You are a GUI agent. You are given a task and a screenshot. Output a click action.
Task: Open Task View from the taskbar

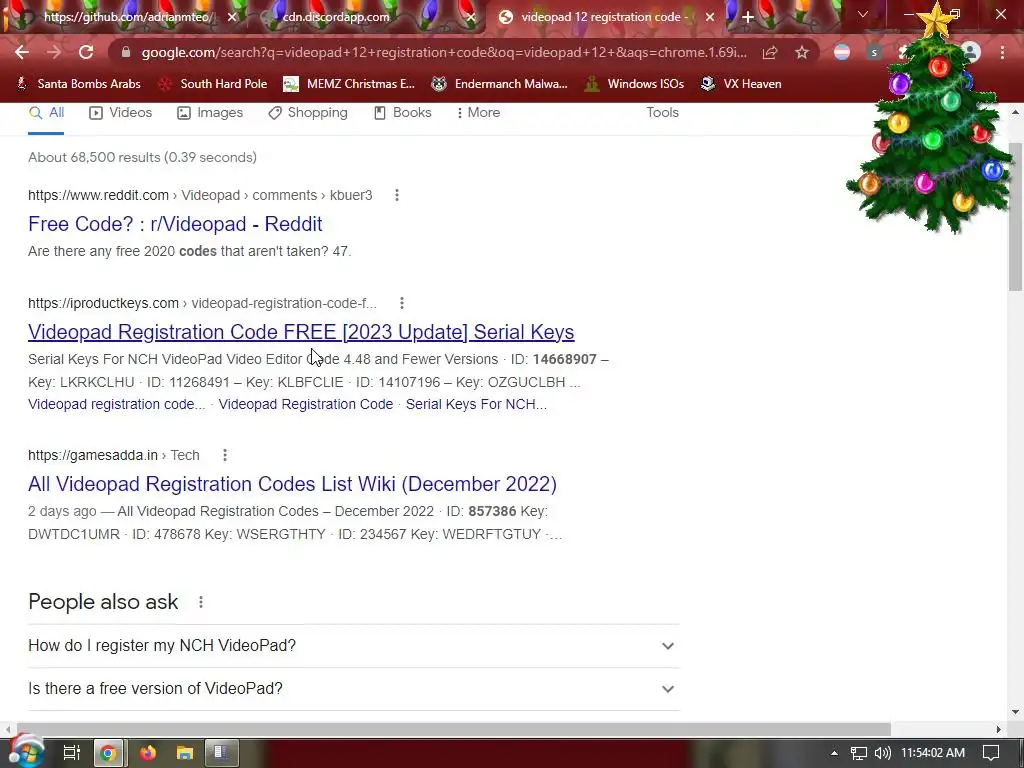[71, 753]
